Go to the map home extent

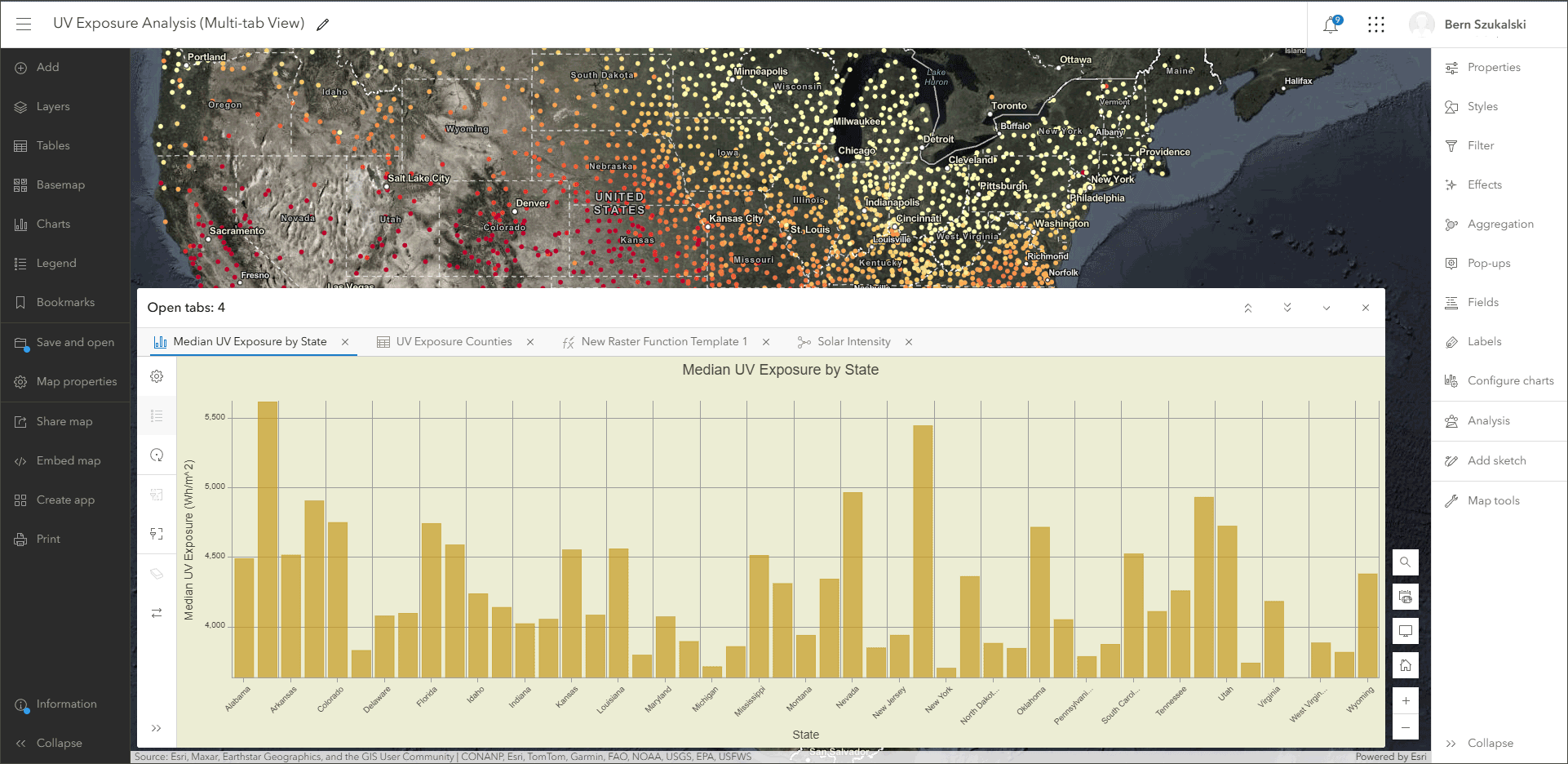point(1405,665)
